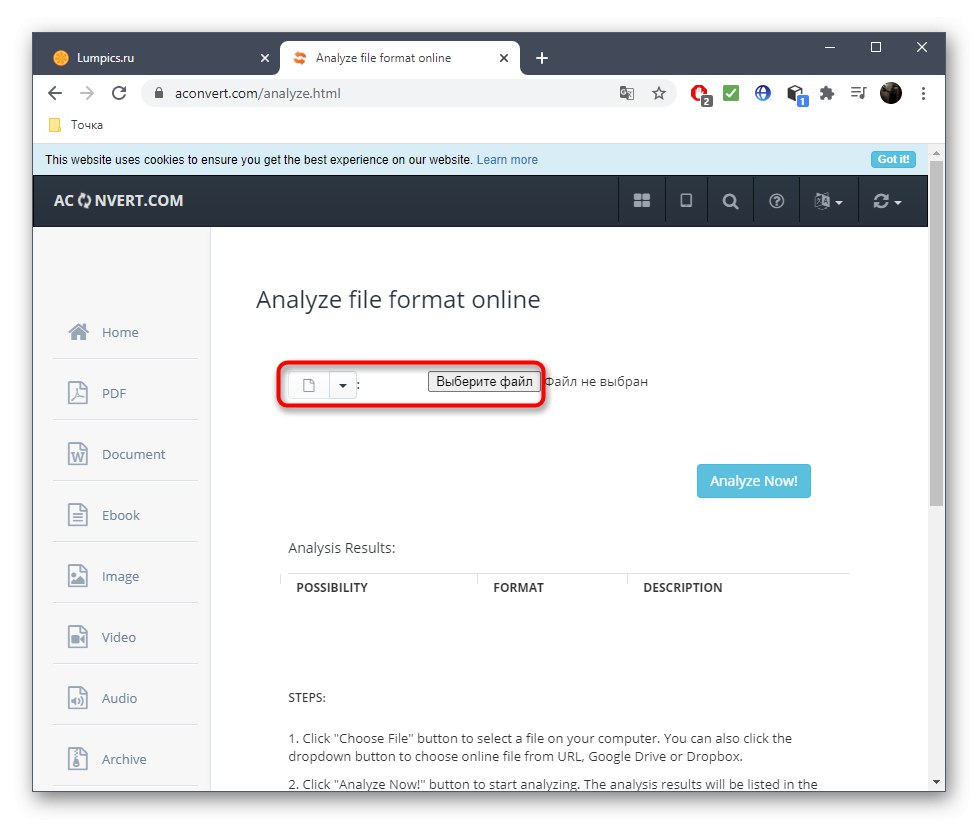978x824 pixels.
Task: Reload the page with refresh icon
Action: tap(119, 94)
